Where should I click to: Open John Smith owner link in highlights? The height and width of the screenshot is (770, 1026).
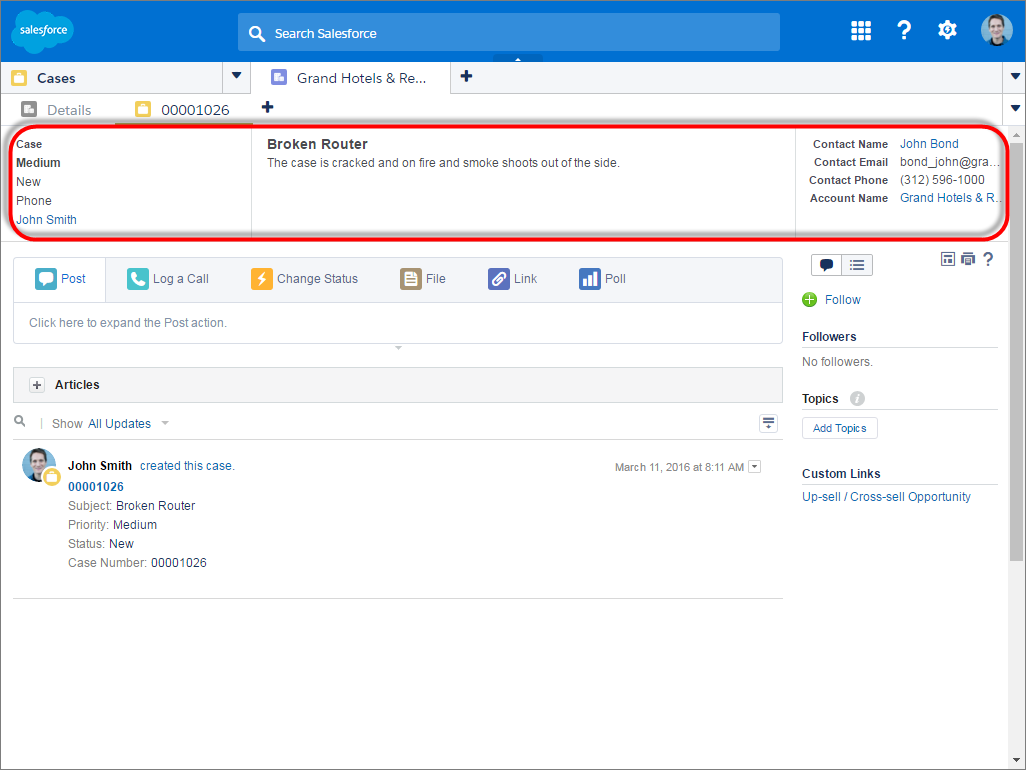46,220
